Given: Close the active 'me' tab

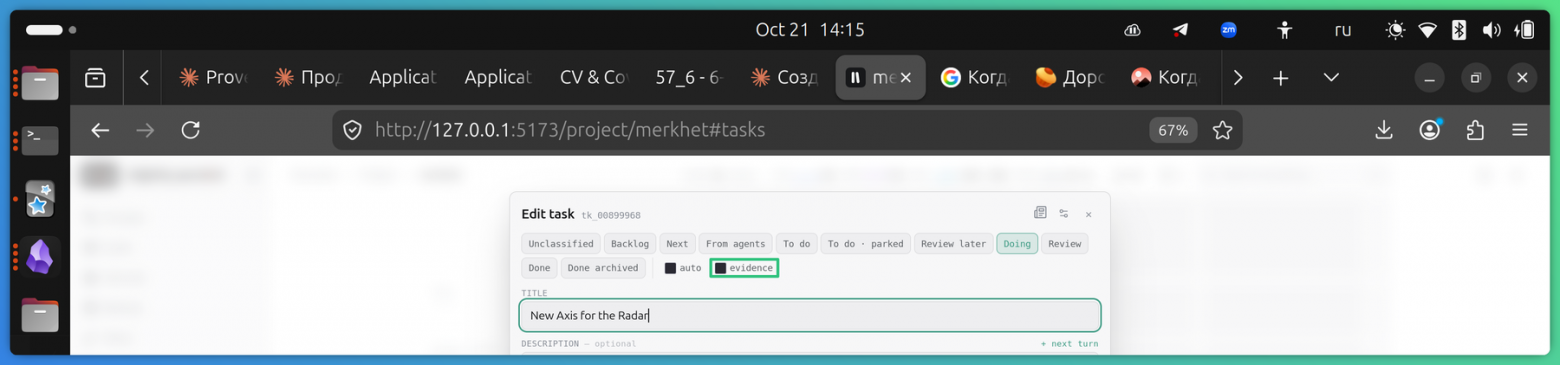Looking at the screenshot, I should (x=906, y=77).
